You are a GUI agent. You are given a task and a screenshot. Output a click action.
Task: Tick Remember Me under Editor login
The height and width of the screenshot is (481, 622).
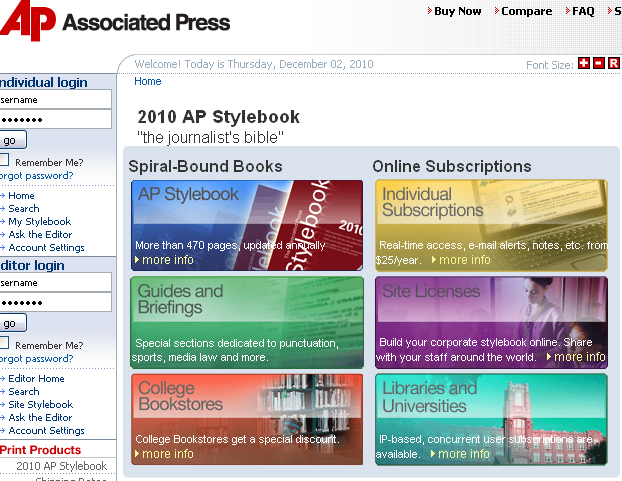point(4,343)
